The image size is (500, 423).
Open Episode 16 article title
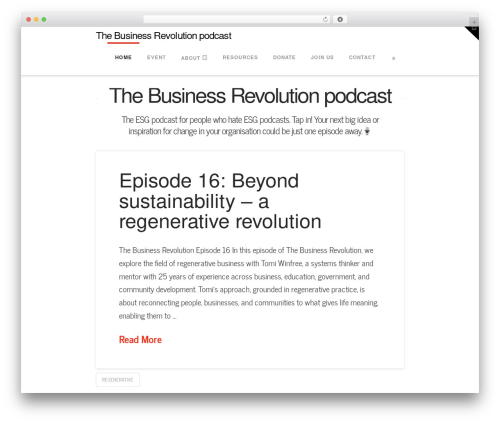tap(220, 201)
